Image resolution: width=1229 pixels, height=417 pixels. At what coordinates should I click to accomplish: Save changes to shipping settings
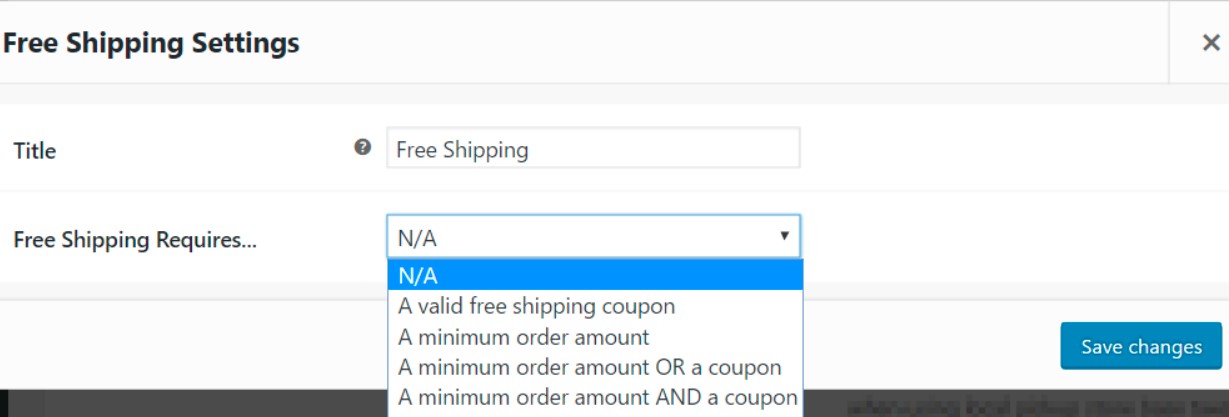click(x=1141, y=347)
